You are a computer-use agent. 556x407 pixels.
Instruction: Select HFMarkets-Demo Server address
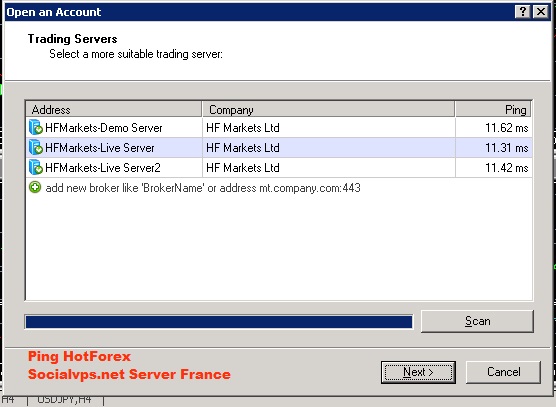pos(104,128)
